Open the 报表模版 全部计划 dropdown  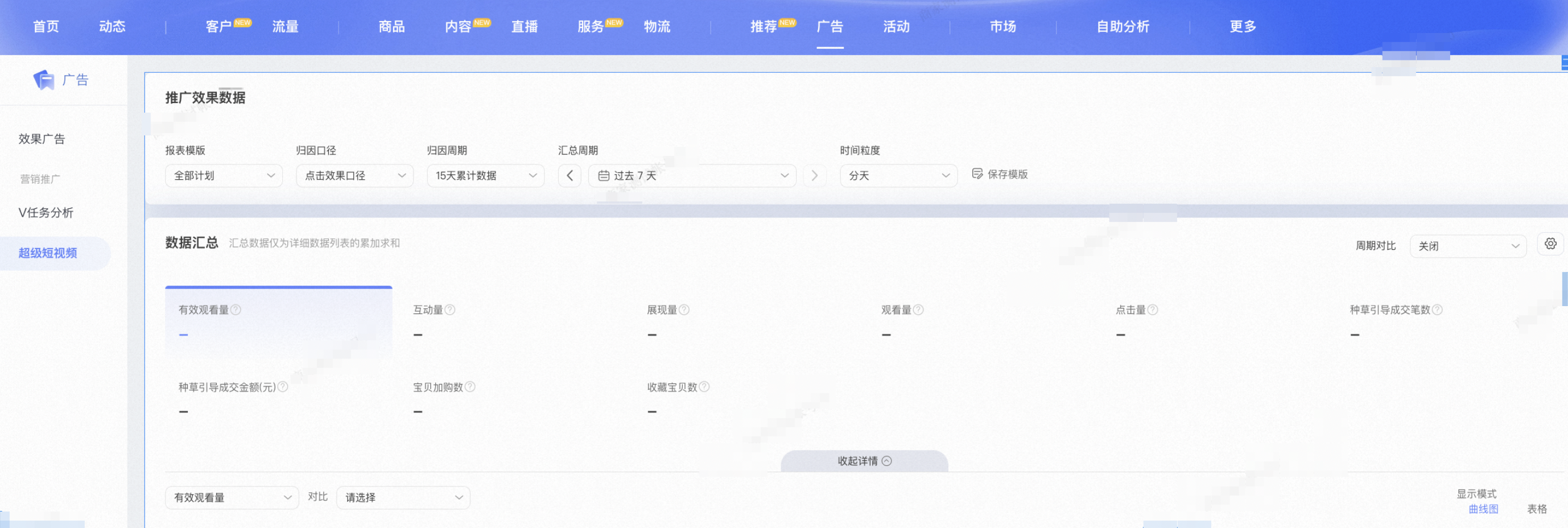coord(224,175)
